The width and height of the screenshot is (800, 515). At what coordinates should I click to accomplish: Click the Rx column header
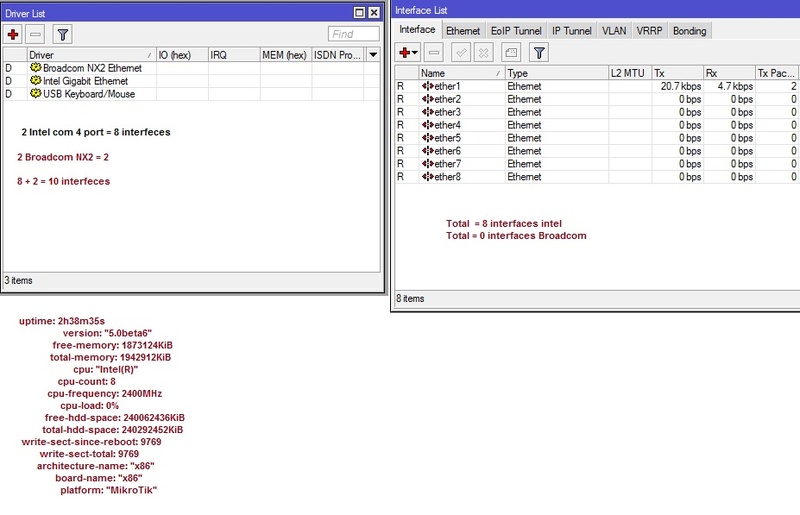(730, 73)
